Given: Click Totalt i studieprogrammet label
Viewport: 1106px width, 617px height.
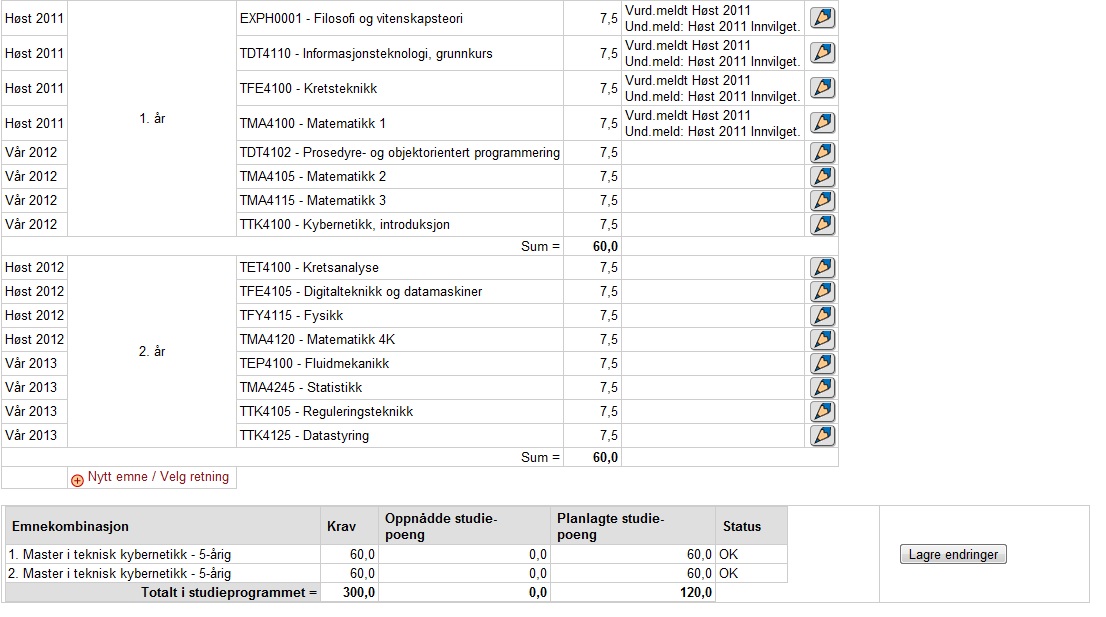Looking at the screenshot, I should [x=229, y=592].
